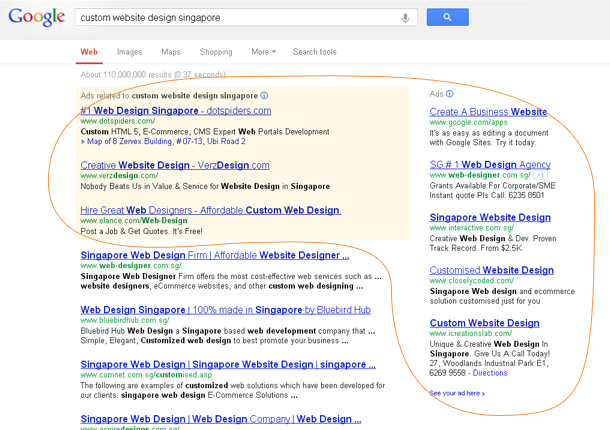The width and height of the screenshot is (610, 430).
Task: Click info icon next to right-side Ads label
Action: (450, 93)
